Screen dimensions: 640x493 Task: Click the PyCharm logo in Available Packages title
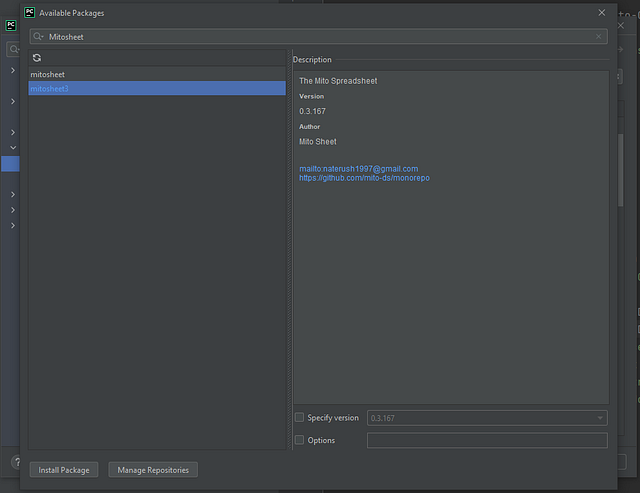29,13
